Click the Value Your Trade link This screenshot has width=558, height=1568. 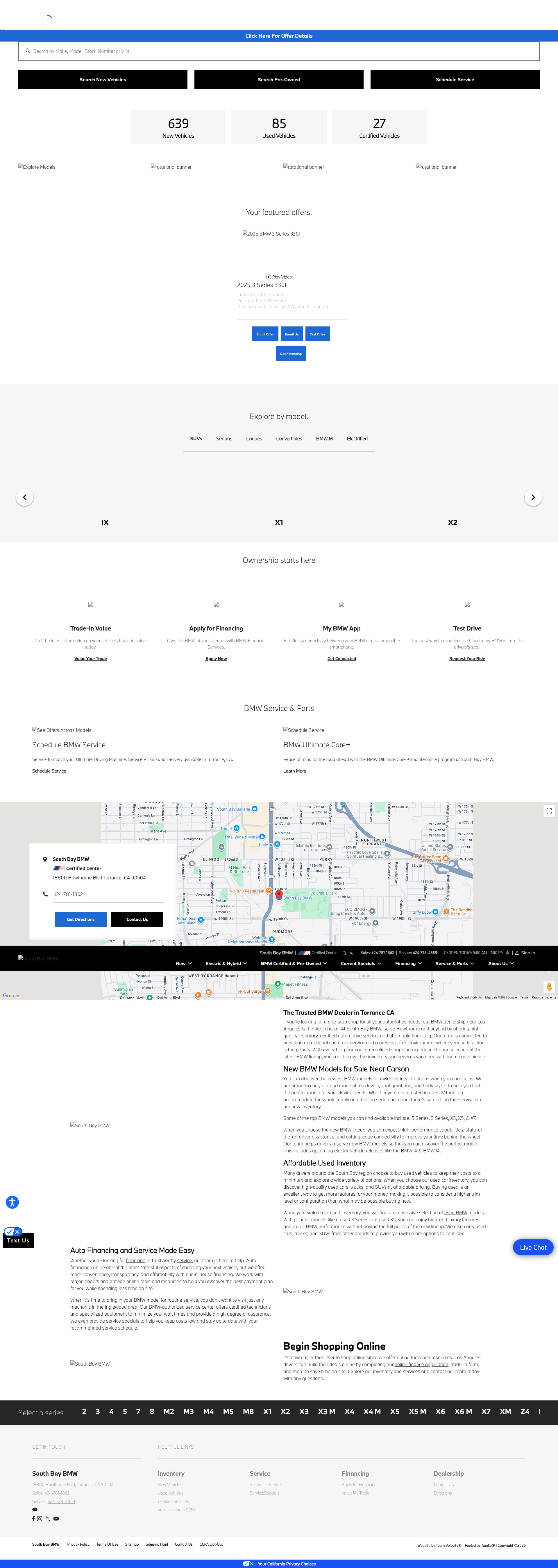click(x=91, y=659)
